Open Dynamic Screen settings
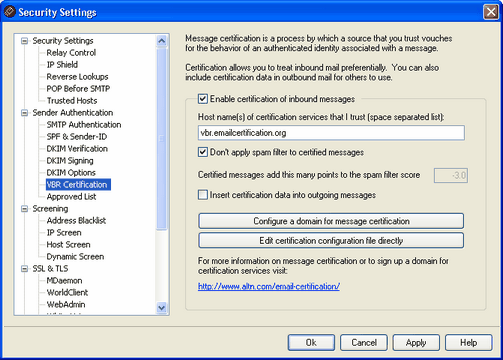503x360 pixels. coord(75,257)
